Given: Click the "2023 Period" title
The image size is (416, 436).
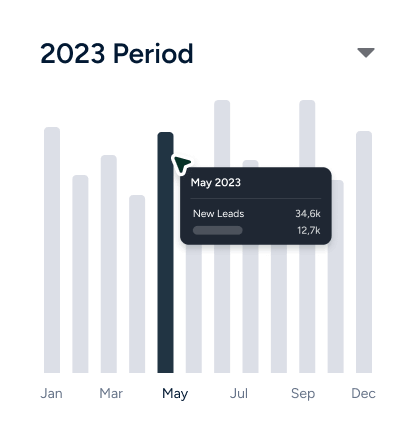Looking at the screenshot, I should coord(117,53).
